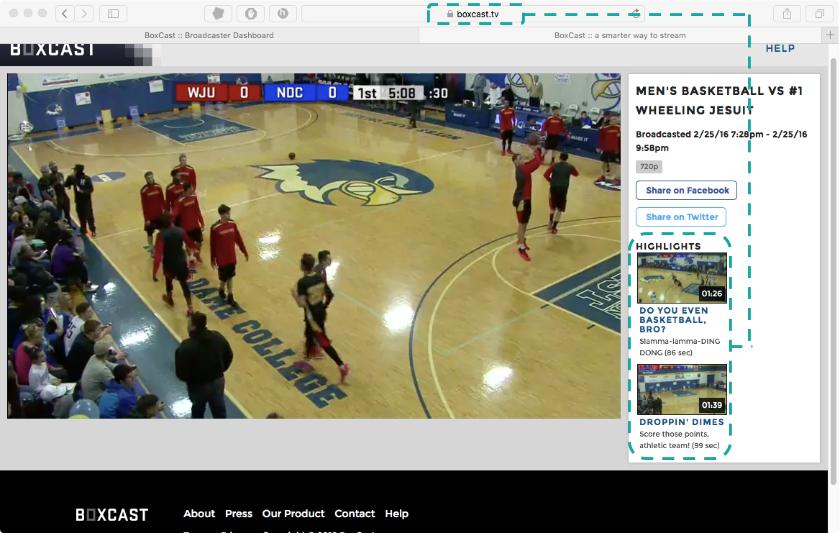Select the 'a smarter way to stream' tab

620,35
